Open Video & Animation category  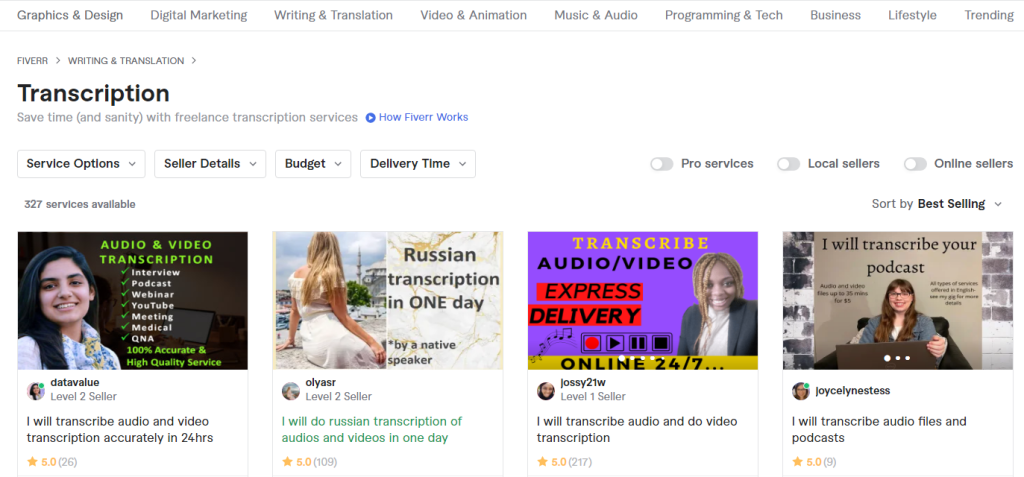(473, 15)
